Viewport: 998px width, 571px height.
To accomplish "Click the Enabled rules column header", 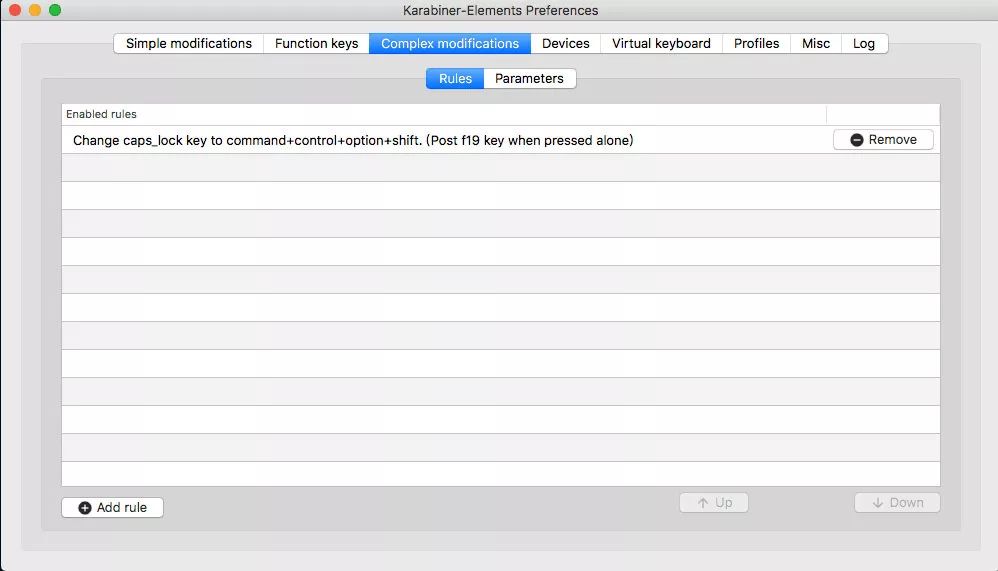I will coord(444,115).
